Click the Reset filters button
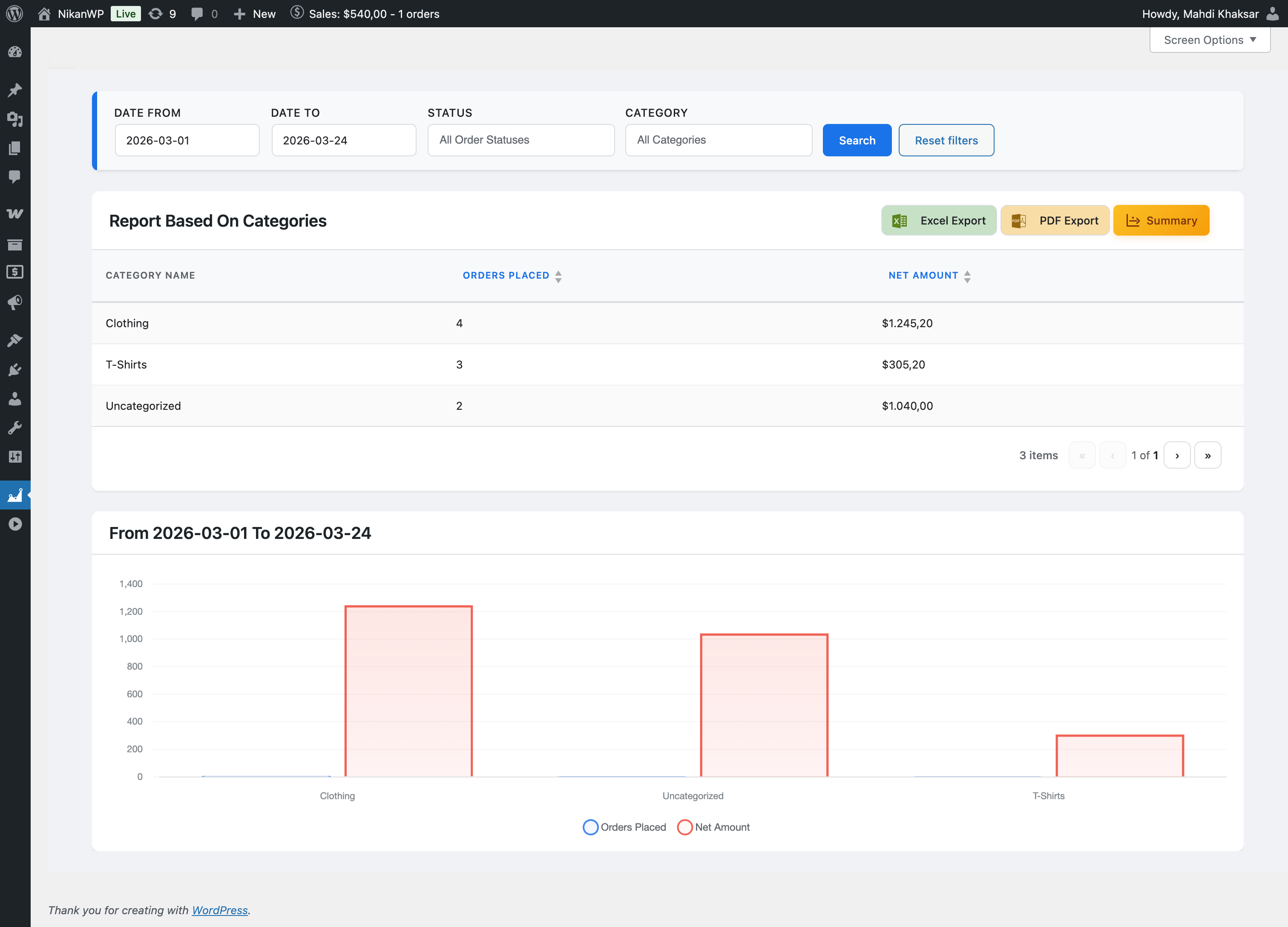 pos(946,140)
